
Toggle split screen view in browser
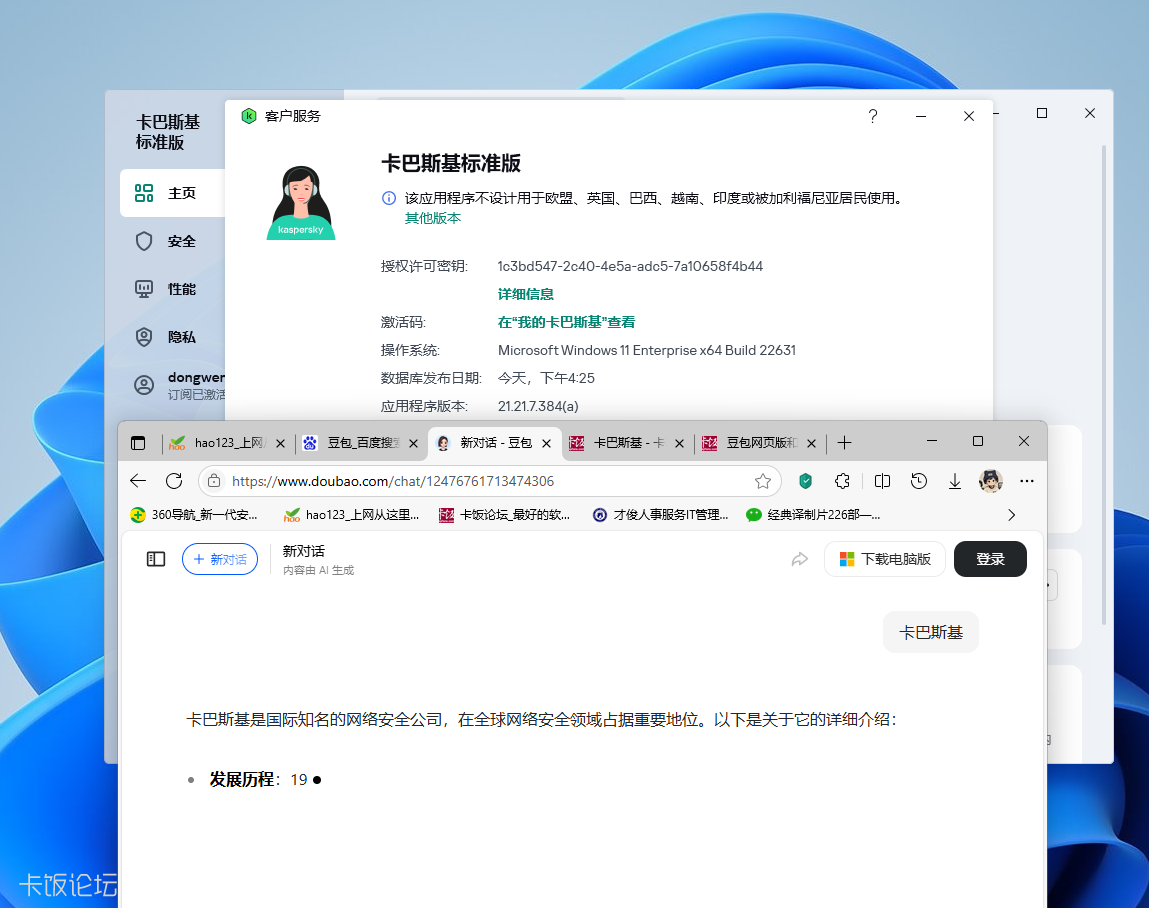882,481
